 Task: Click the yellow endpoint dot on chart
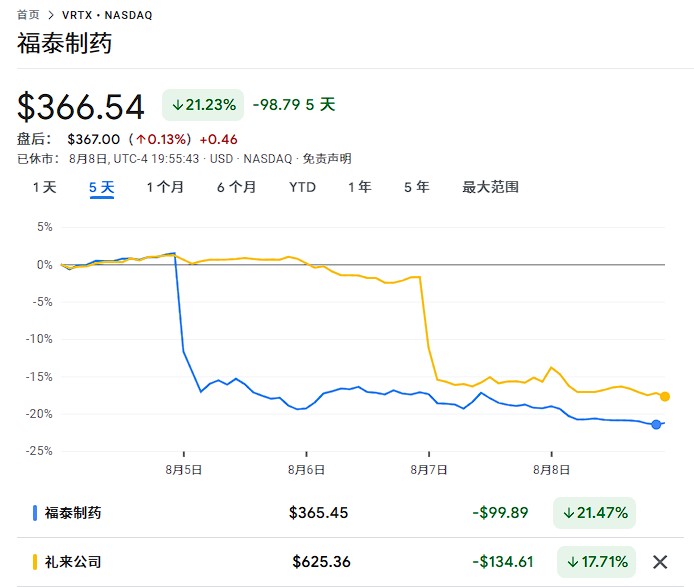(x=665, y=397)
